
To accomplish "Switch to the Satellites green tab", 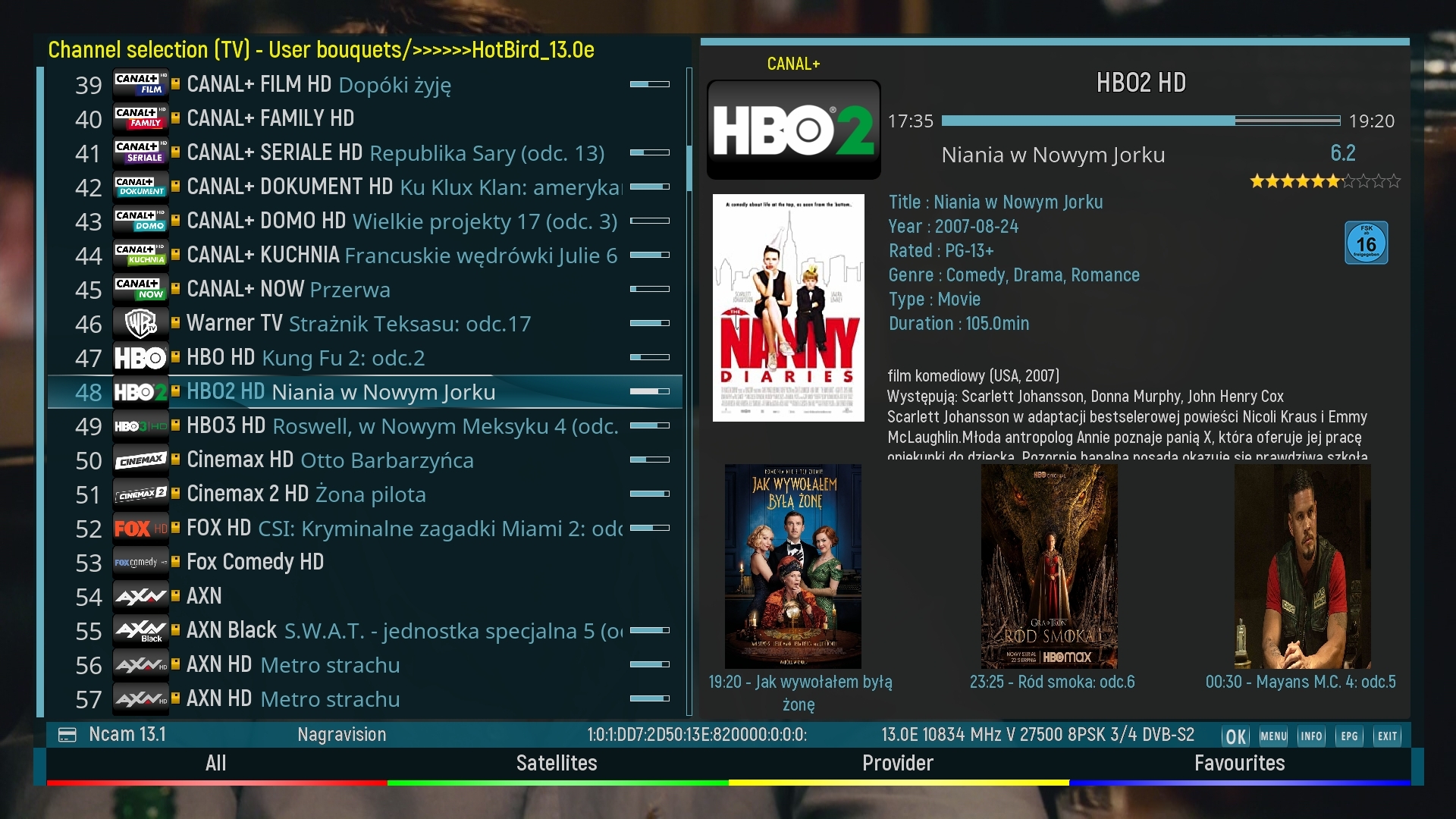I will coord(557,765).
